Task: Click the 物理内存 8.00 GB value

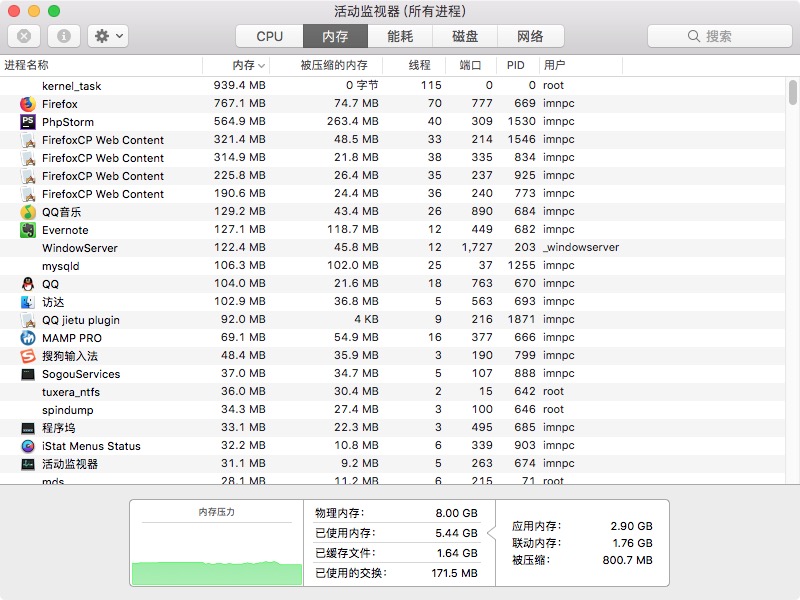Action: point(457,513)
